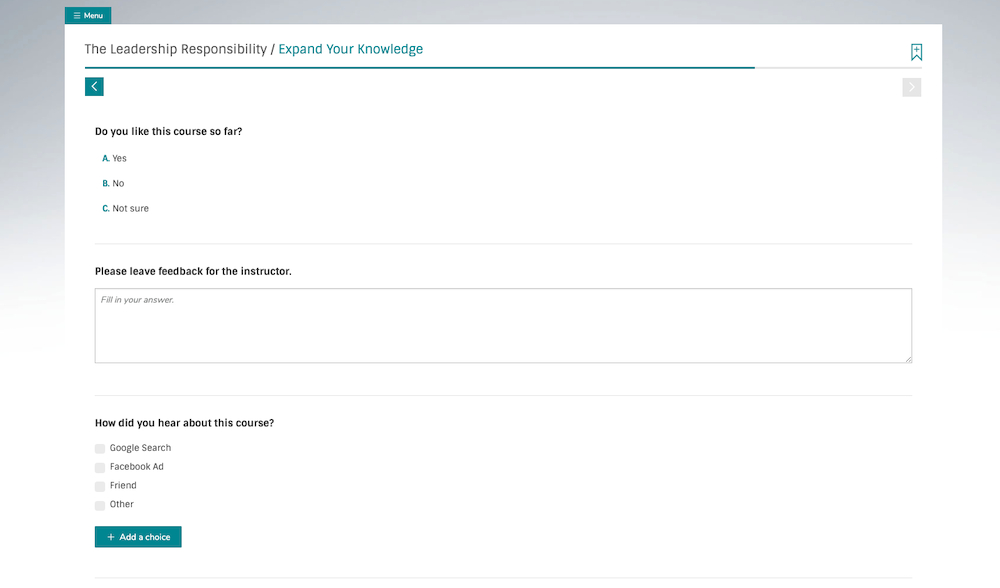Open the Menu panel

tap(88, 15)
